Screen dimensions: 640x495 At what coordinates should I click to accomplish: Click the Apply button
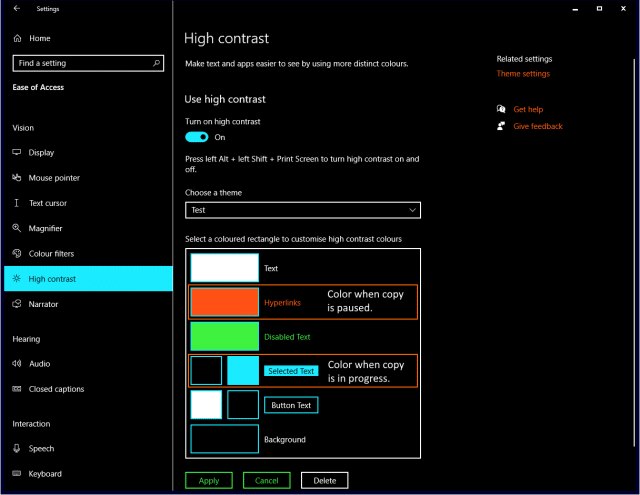pos(209,480)
